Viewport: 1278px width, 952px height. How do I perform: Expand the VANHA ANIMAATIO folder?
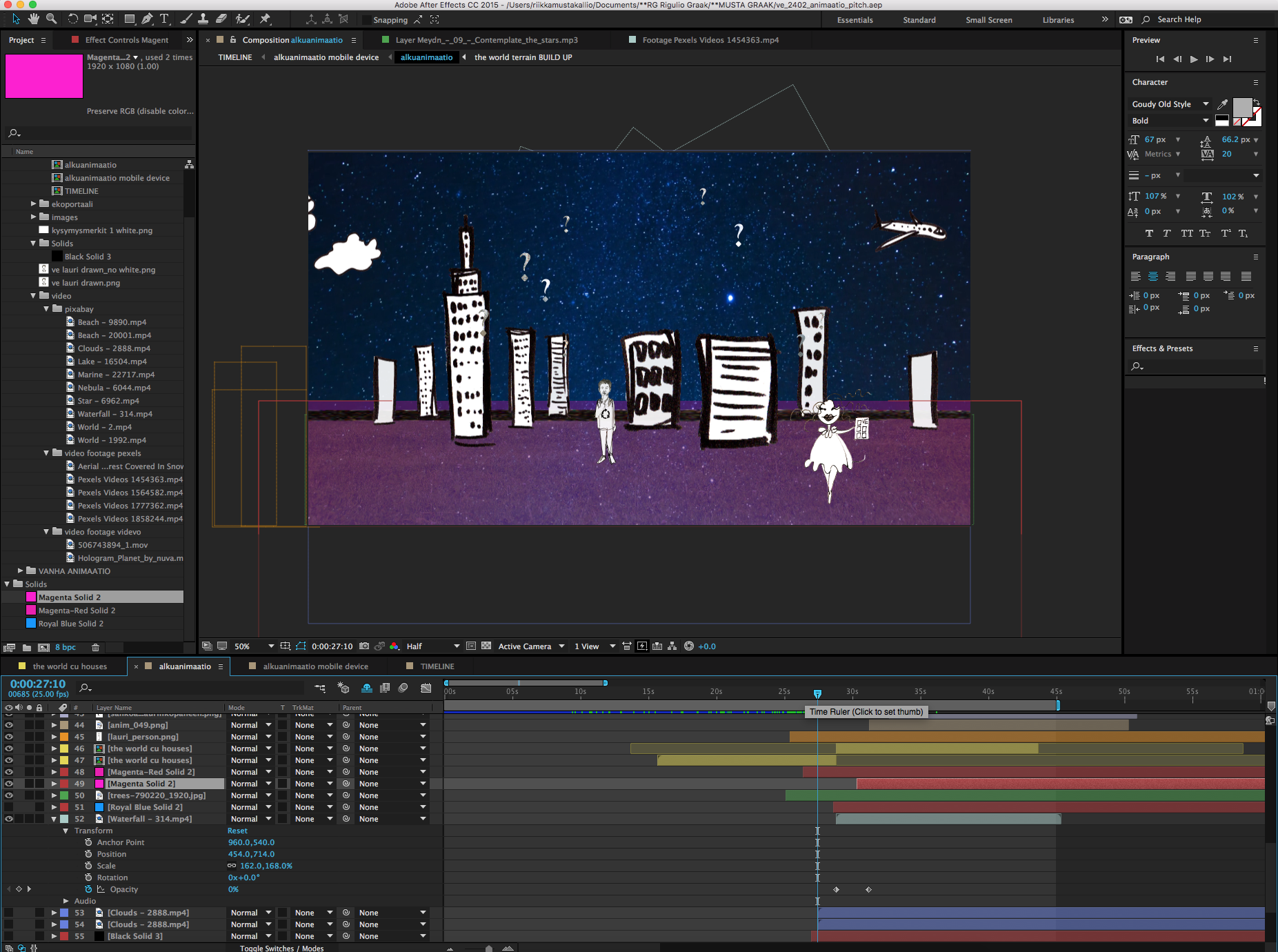click(x=20, y=571)
